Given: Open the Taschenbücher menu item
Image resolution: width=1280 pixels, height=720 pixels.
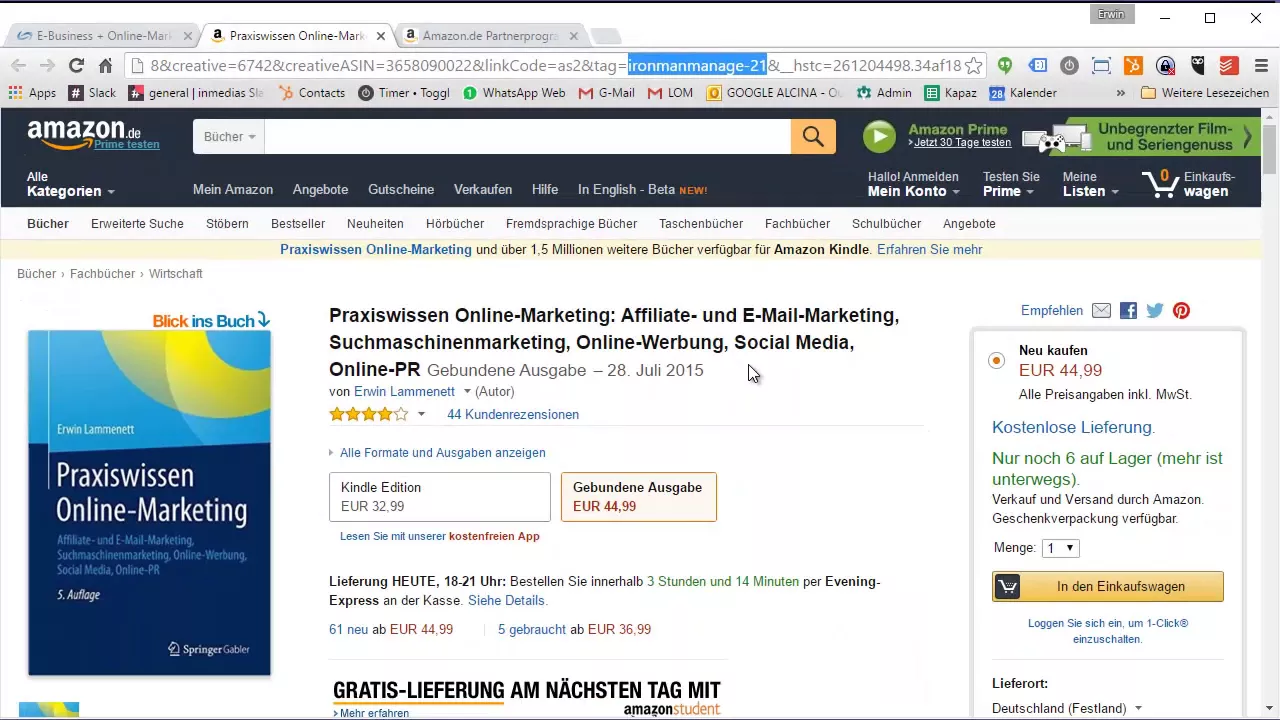Looking at the screenshot, I should pos(701,224).
